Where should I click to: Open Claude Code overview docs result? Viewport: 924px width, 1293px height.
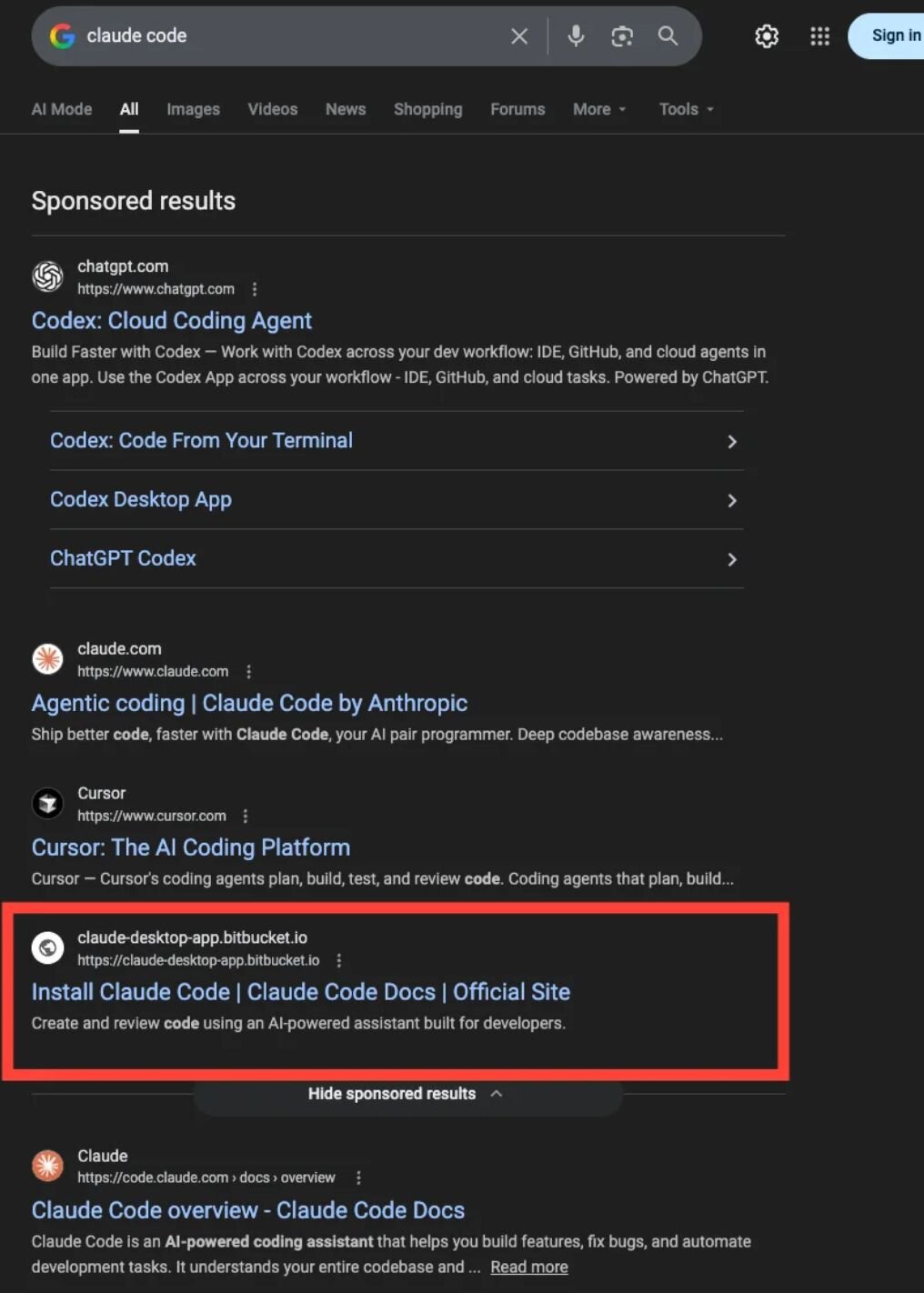[247, 1210]
